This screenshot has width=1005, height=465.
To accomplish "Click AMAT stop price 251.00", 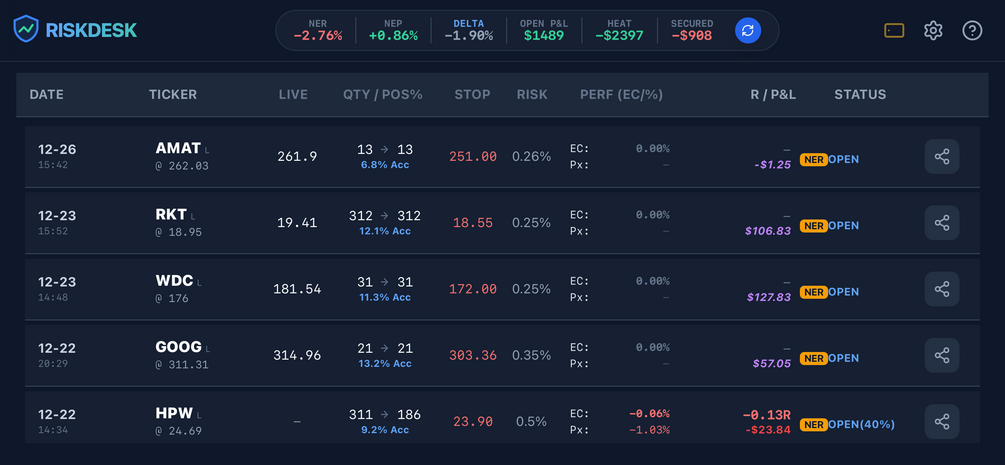I will [473, 156].
